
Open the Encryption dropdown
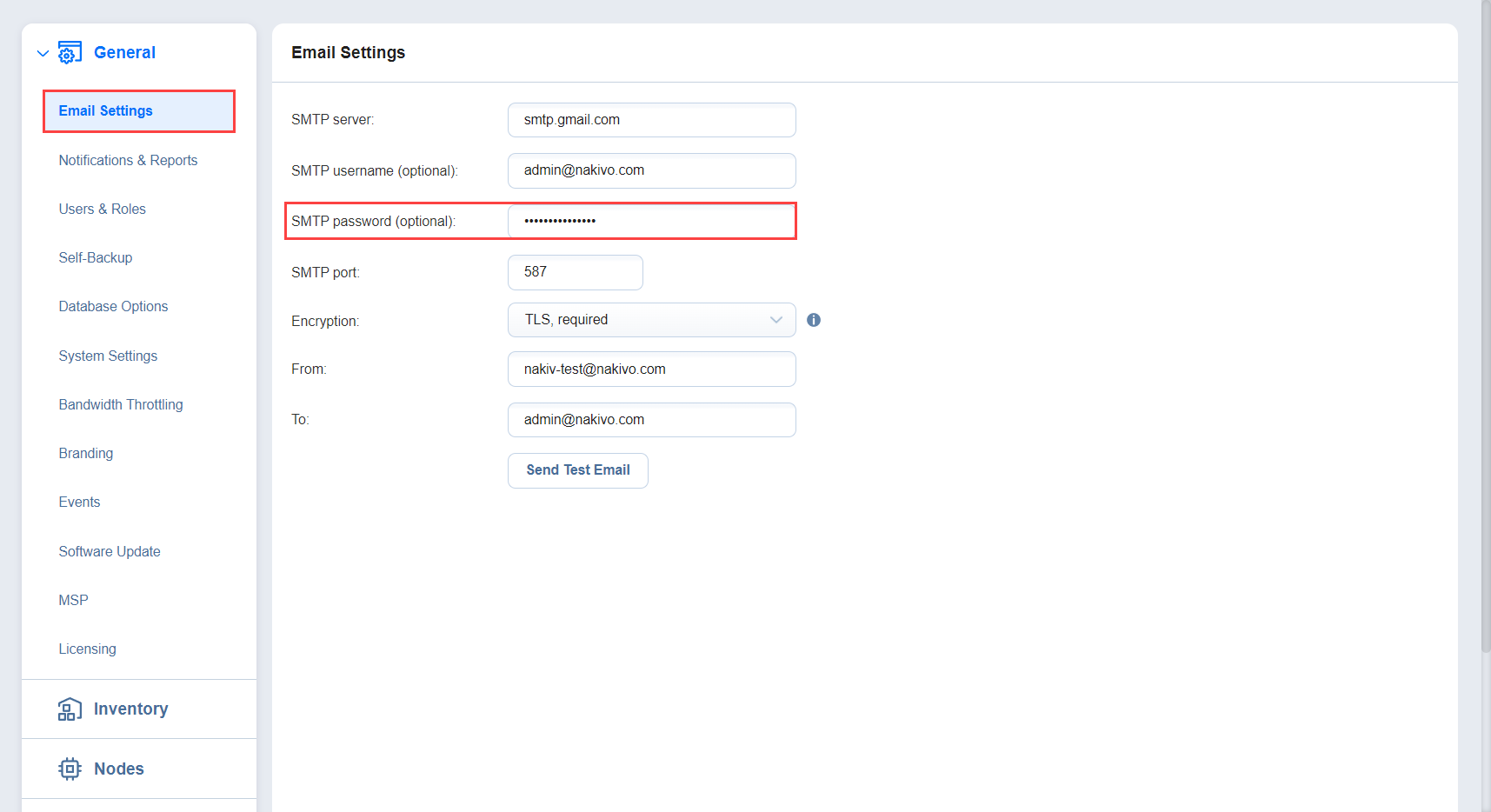[x=651, y=320]
